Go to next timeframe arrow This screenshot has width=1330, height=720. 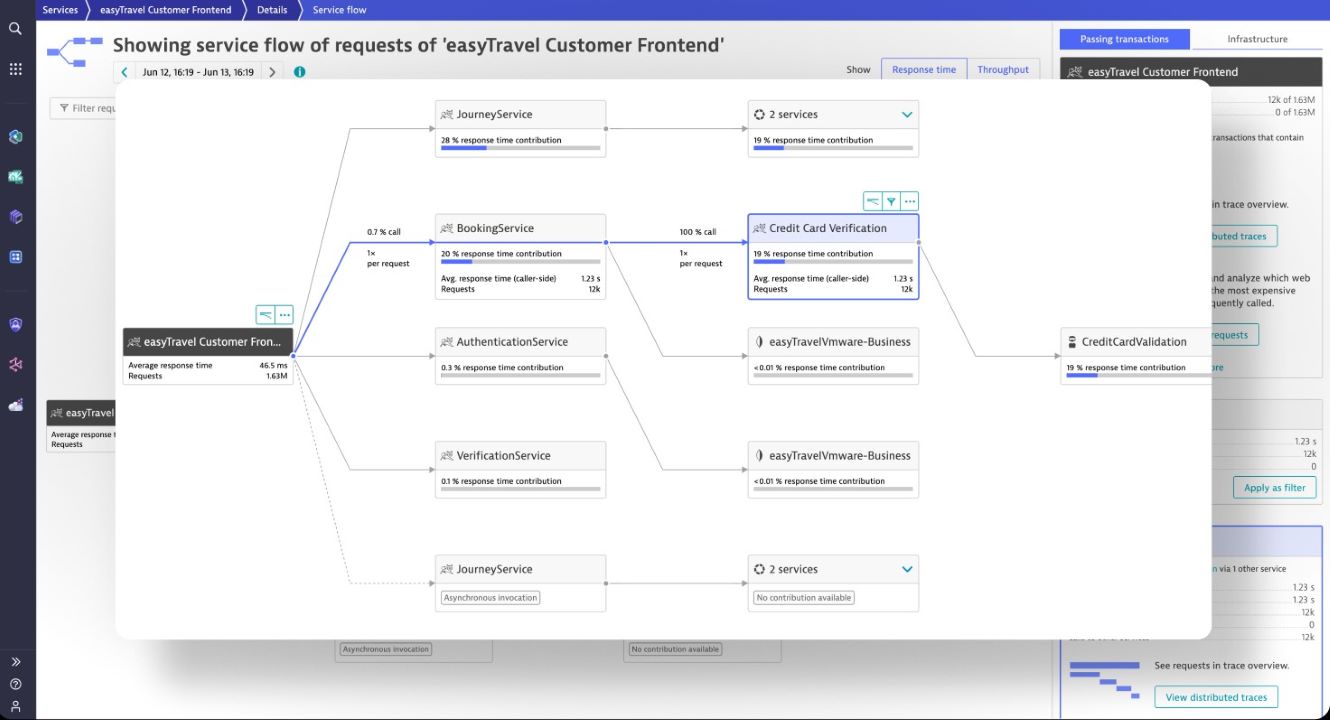pos(272,72)
